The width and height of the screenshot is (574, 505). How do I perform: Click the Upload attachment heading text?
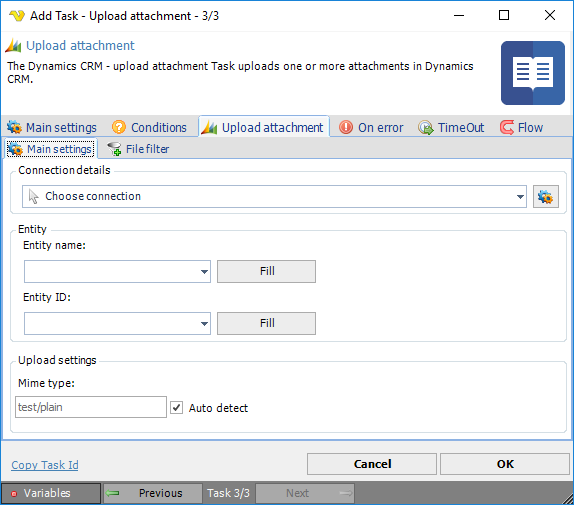pyautogui.click(x=80, y=46)
